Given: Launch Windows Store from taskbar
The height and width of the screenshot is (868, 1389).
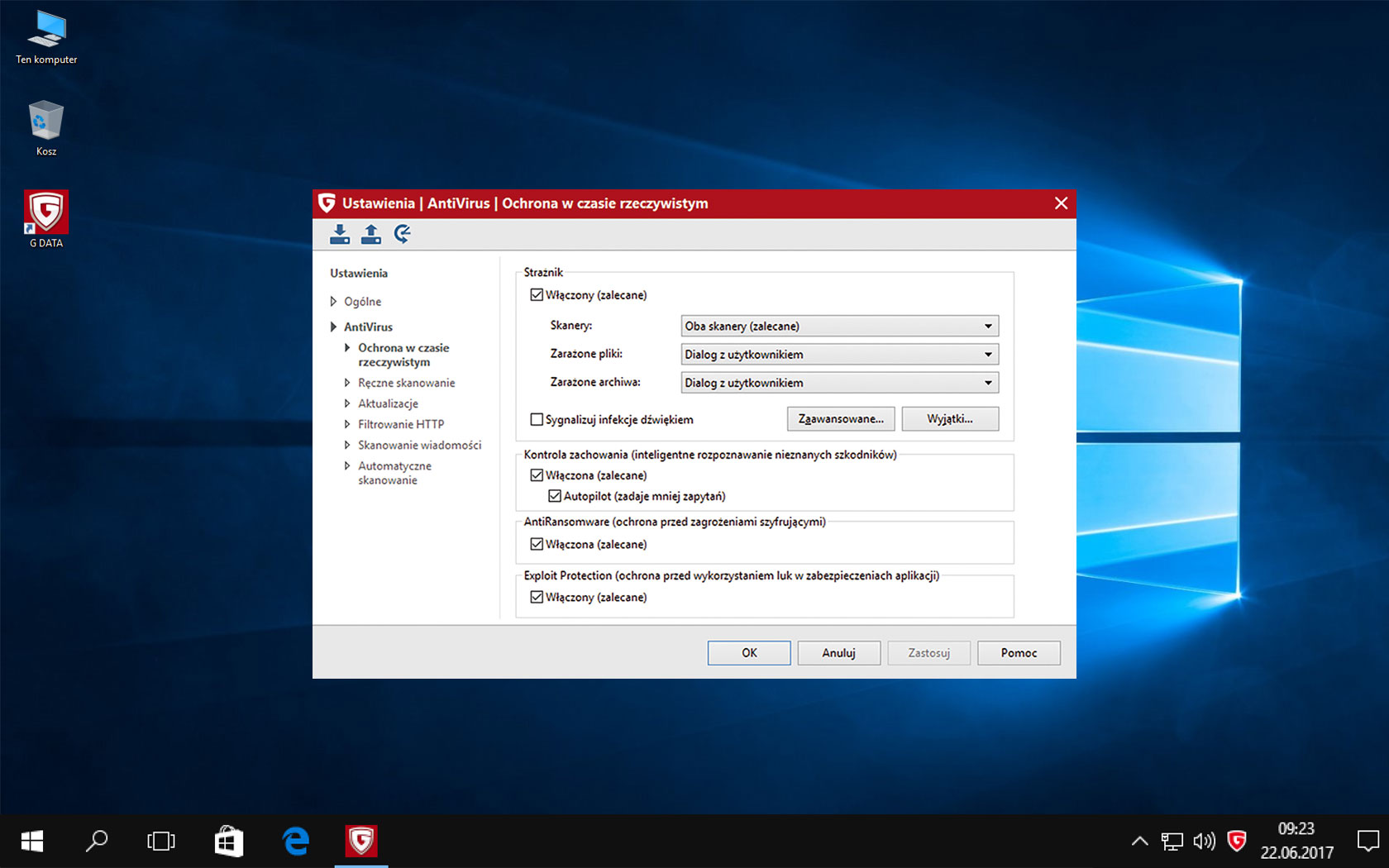Looking at the screenshot, I should [x=228, y=842].
